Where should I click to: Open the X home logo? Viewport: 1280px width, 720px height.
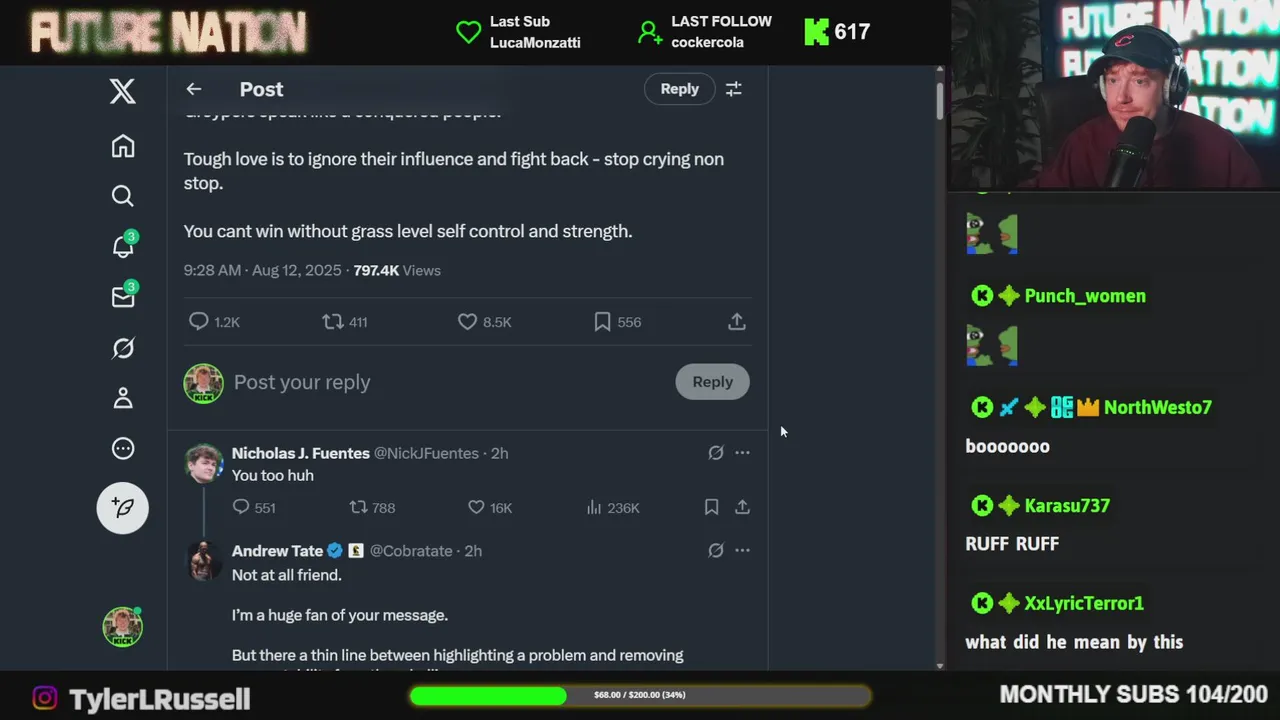click(x=123, y=92)
